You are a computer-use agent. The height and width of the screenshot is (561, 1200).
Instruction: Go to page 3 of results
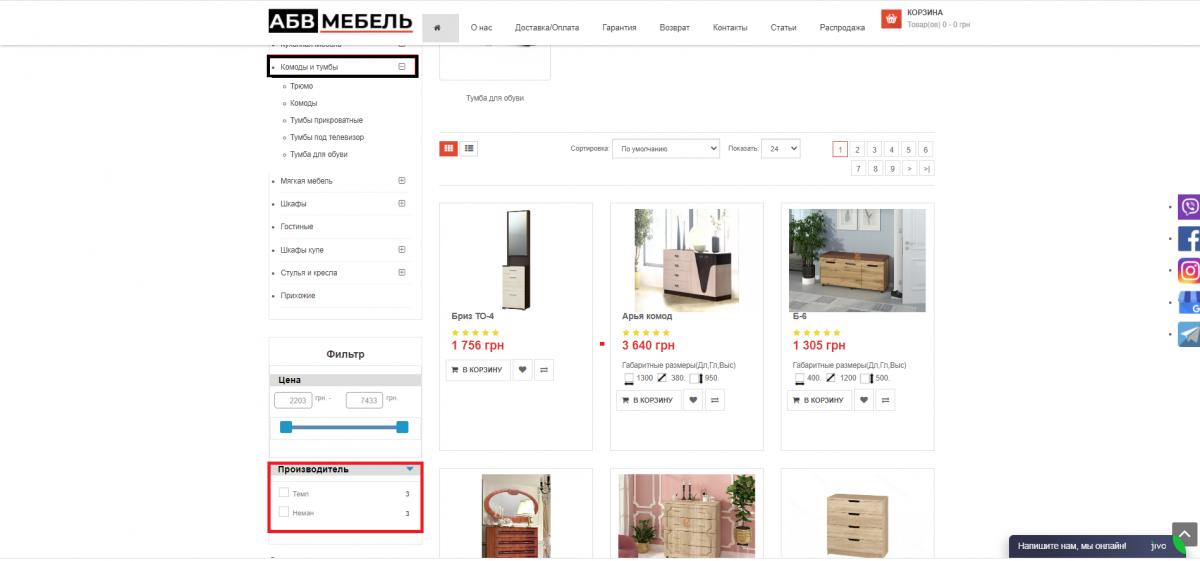tap(873, 149)
